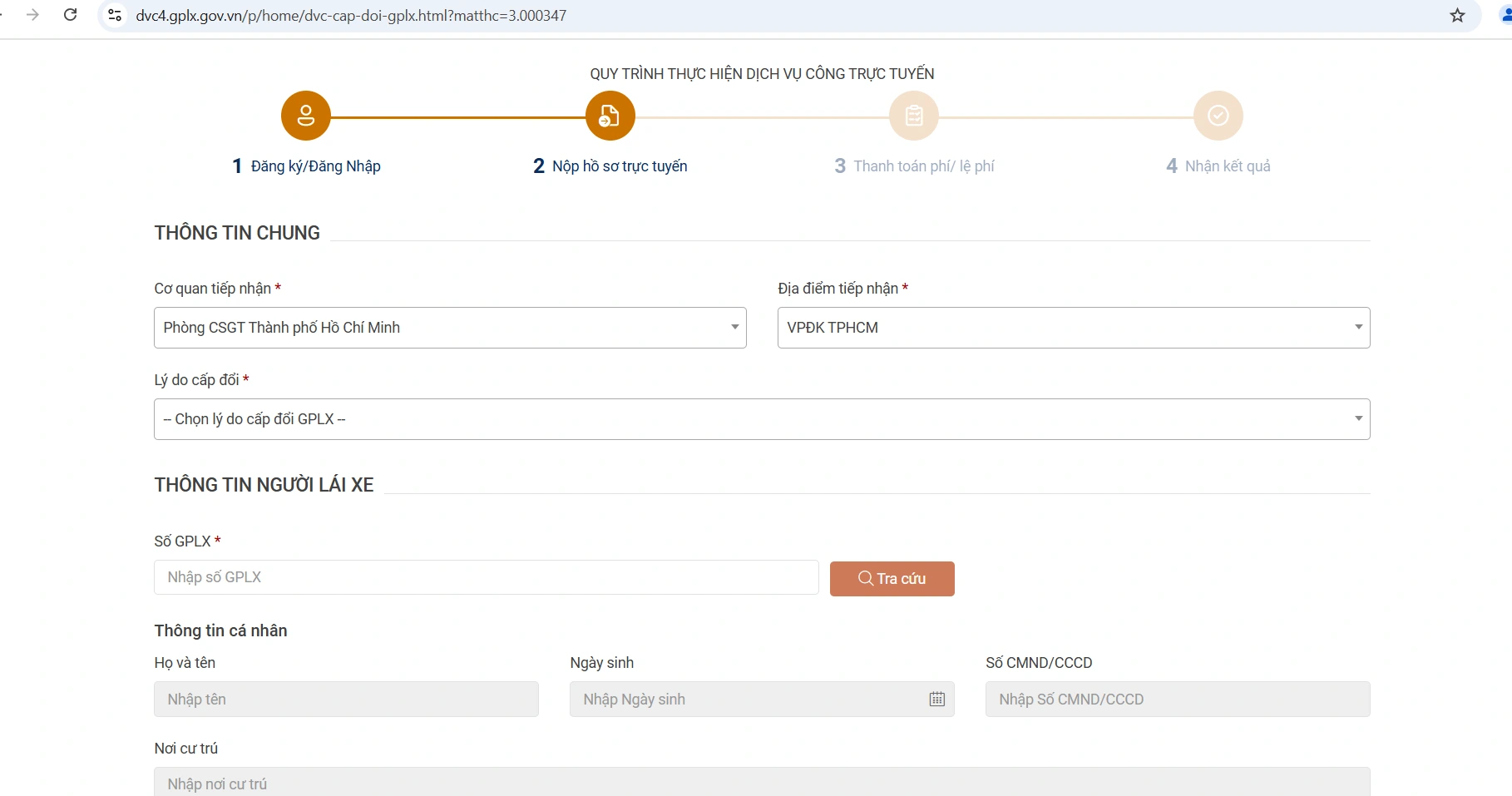Go forward with the browser forward arrow
Image resolution: width=1512 pixels, height=796 pixels.
(x=32, y=15)
